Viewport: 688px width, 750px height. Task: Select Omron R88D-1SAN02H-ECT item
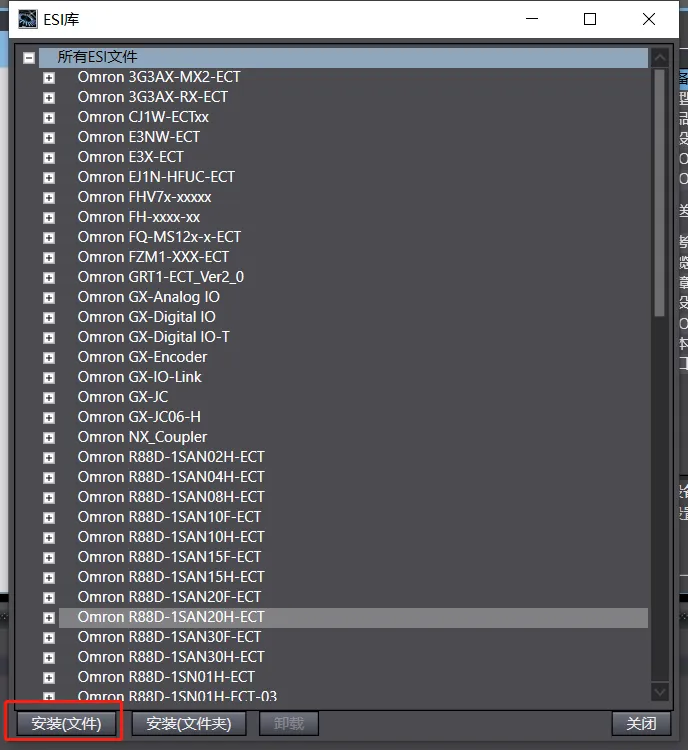(x=170, y=457)
